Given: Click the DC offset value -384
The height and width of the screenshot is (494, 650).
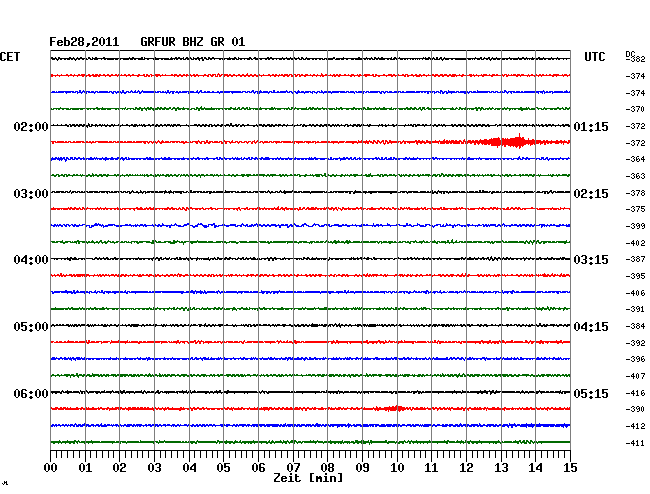Looking at the screenshot, I should click(x=635, y=326).
